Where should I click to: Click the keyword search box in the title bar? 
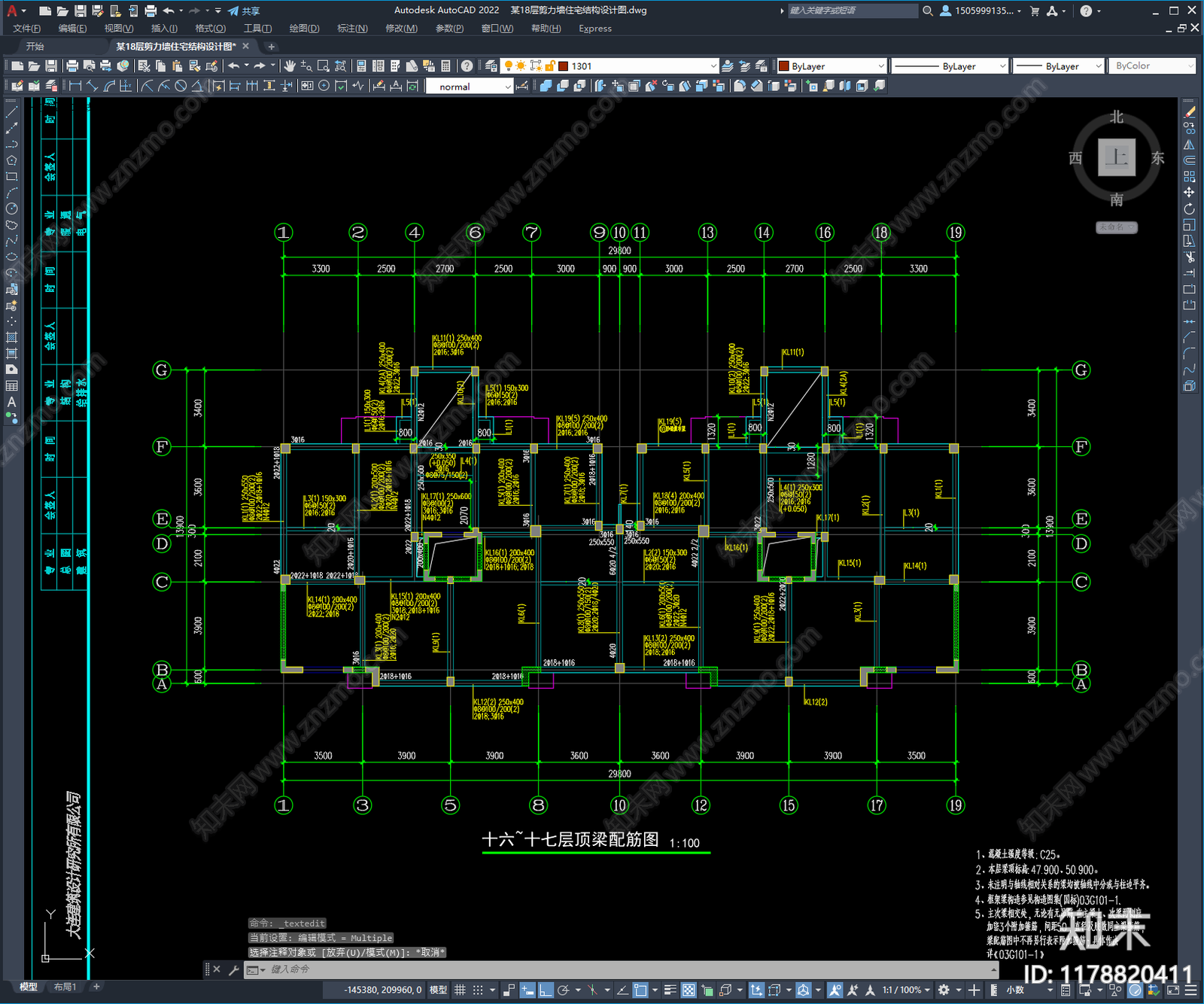(852, 11)
